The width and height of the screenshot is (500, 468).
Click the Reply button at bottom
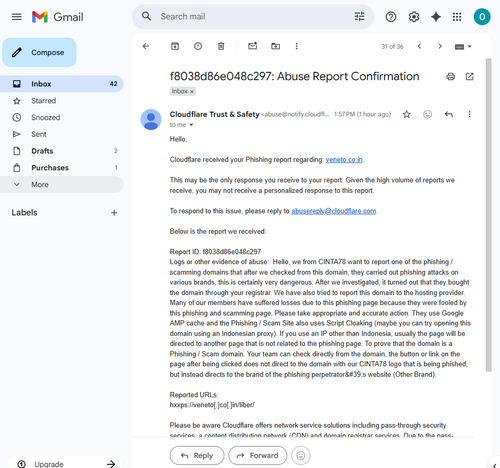click(197, 455)
